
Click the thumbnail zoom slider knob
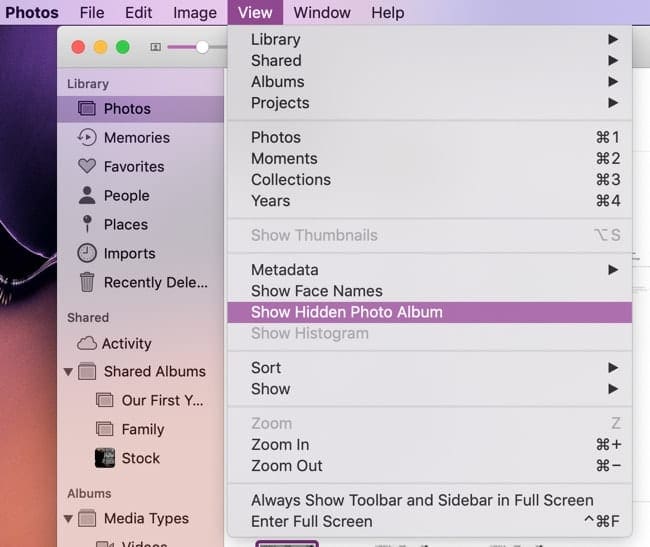(x=202, y=47)
